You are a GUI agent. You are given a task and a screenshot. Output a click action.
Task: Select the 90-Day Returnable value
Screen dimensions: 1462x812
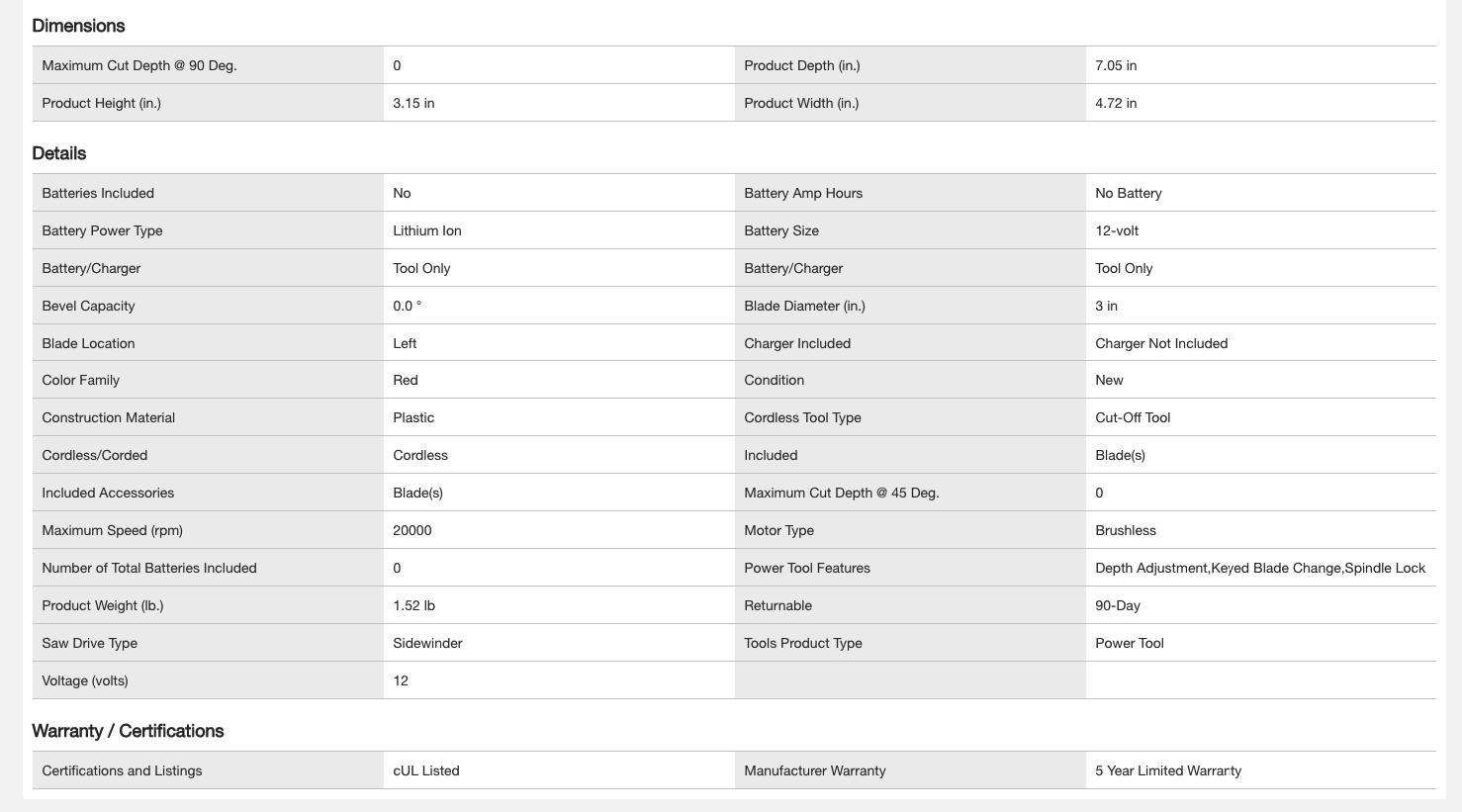tap(1118, 605)
